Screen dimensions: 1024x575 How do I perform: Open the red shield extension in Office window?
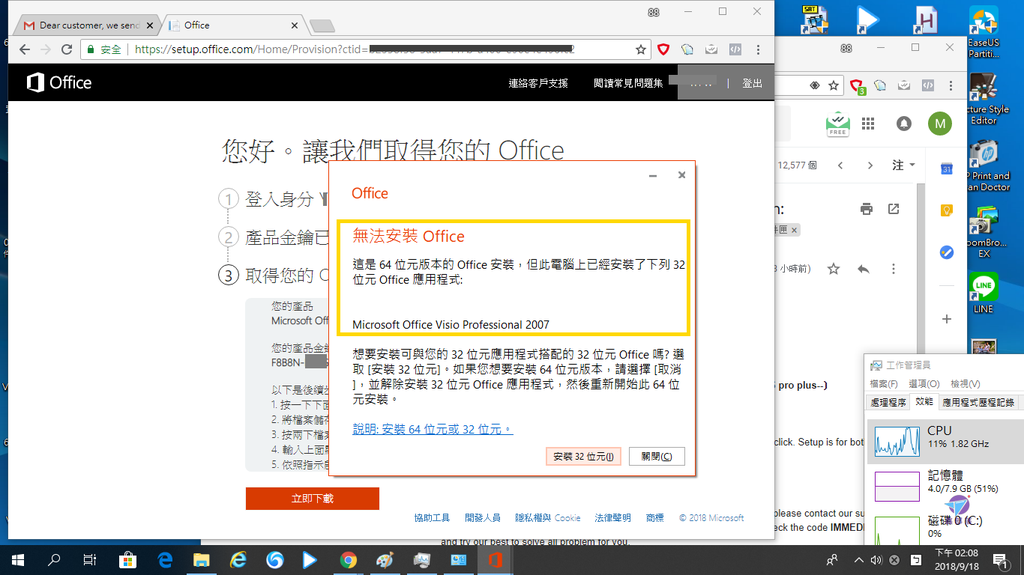[664, 50]
